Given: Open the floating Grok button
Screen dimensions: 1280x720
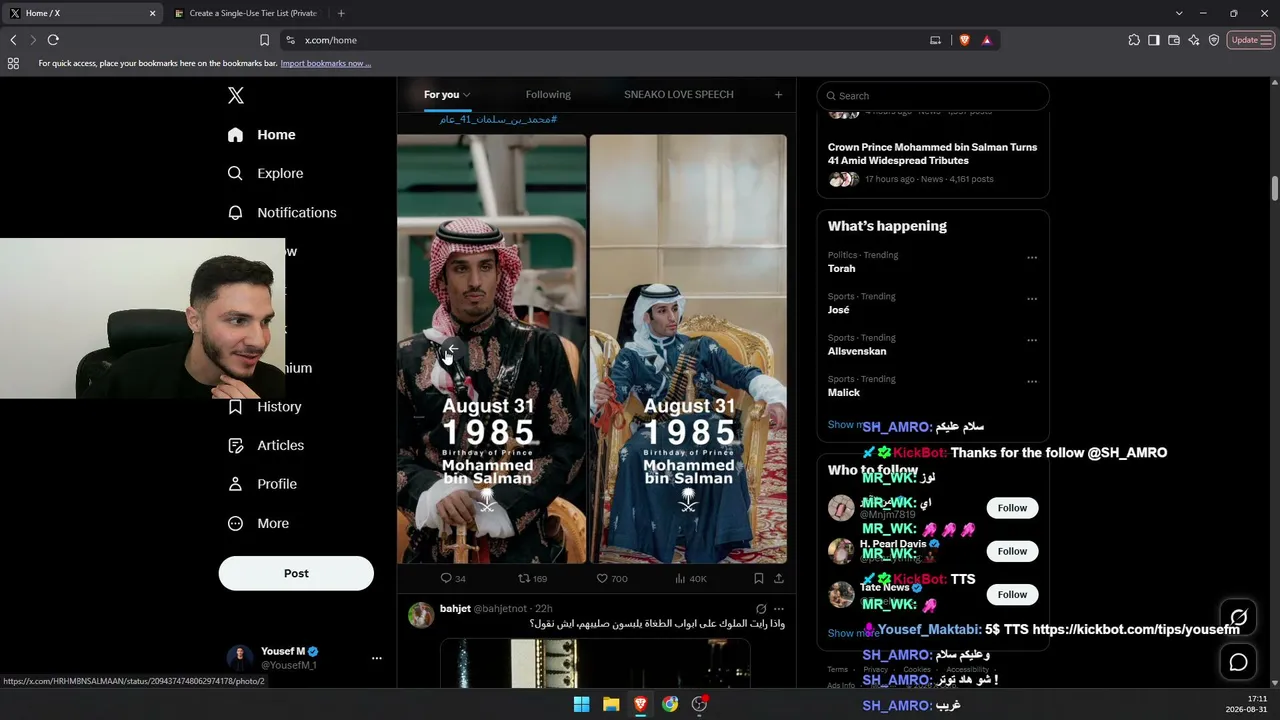Looking at the screenshot, I should click(1239, 617).
